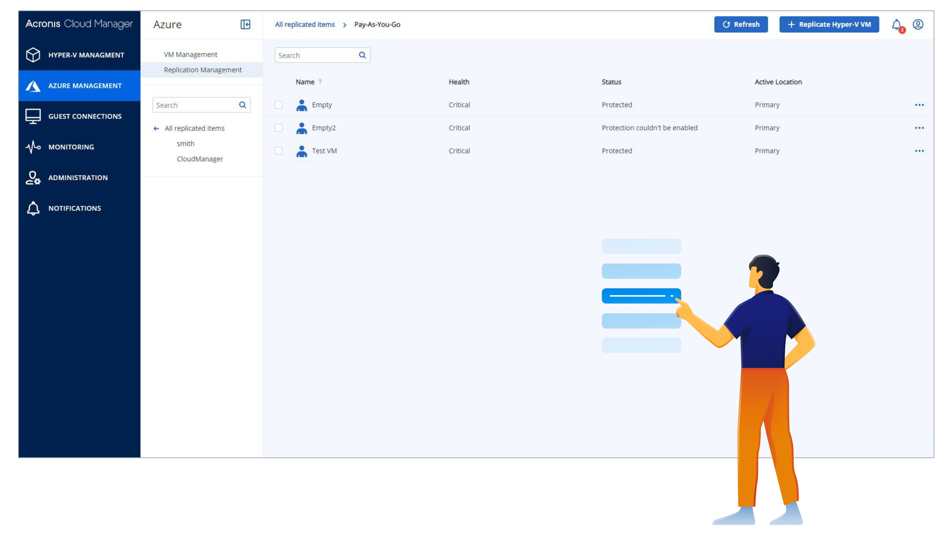
Task: Go to Azure Management section
Action: tap(79, 86)
